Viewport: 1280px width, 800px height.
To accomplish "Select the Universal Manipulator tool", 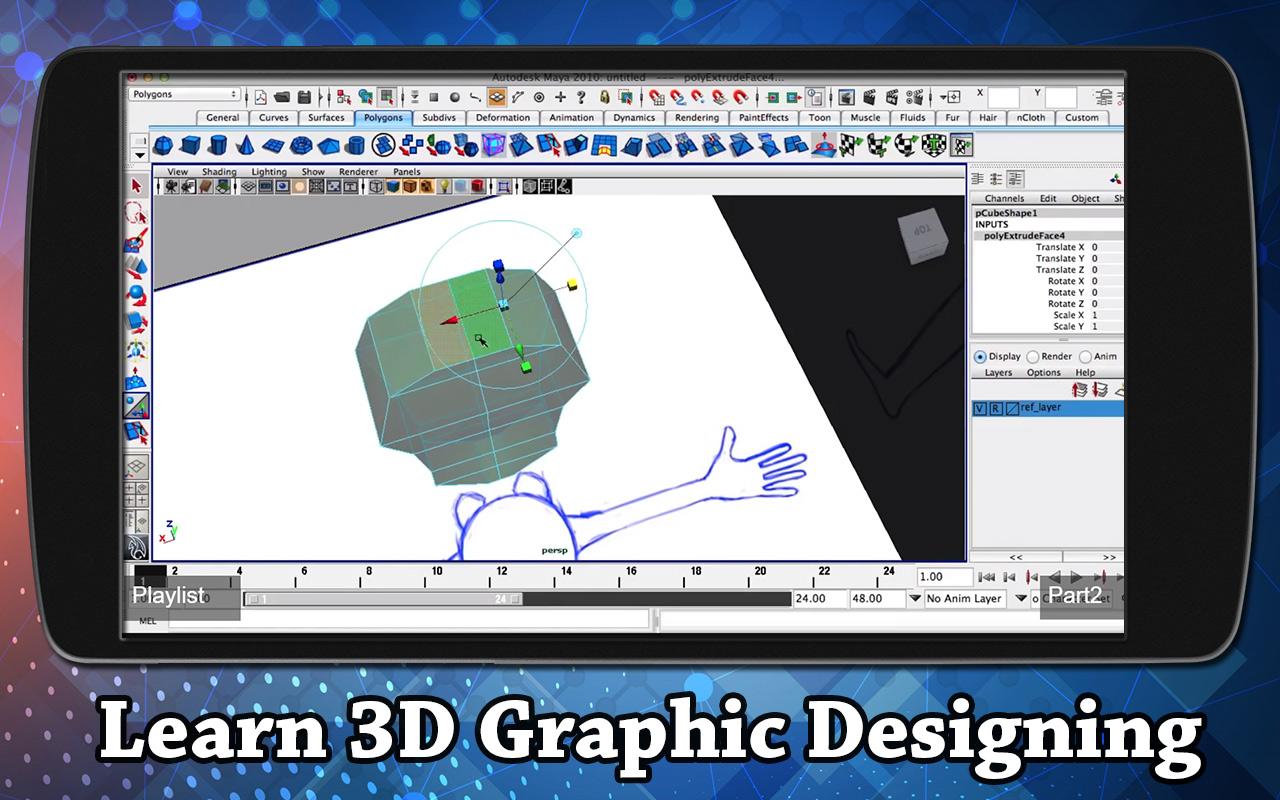I will [x=137, y=350].
